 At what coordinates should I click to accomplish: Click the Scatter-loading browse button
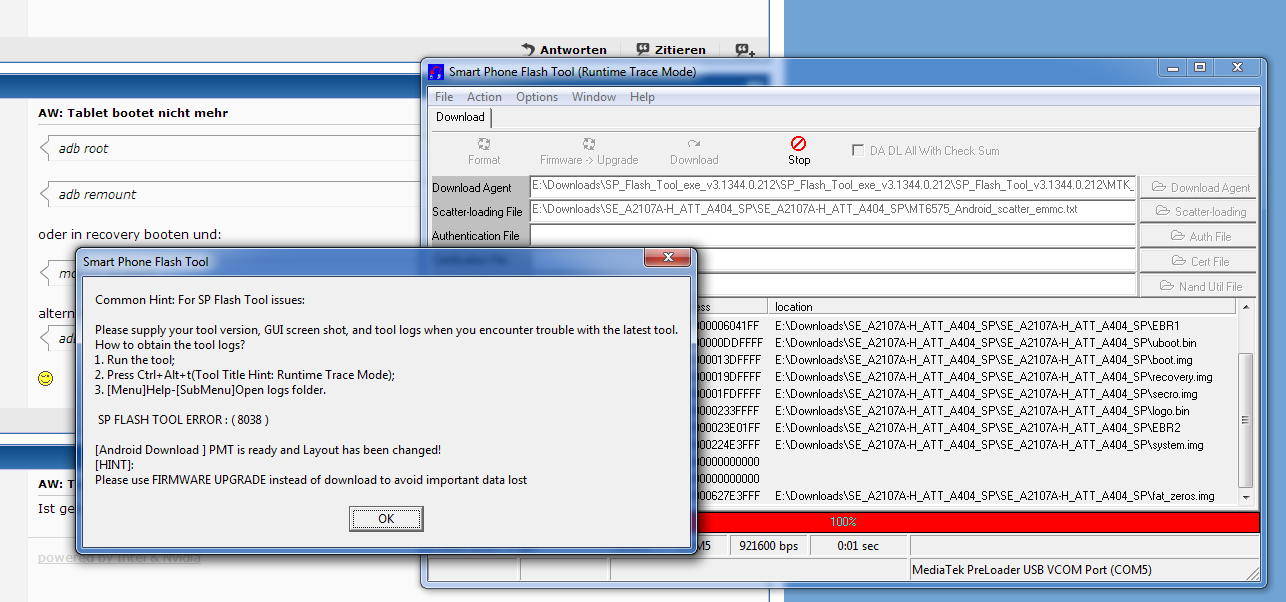coord(1199,211)
